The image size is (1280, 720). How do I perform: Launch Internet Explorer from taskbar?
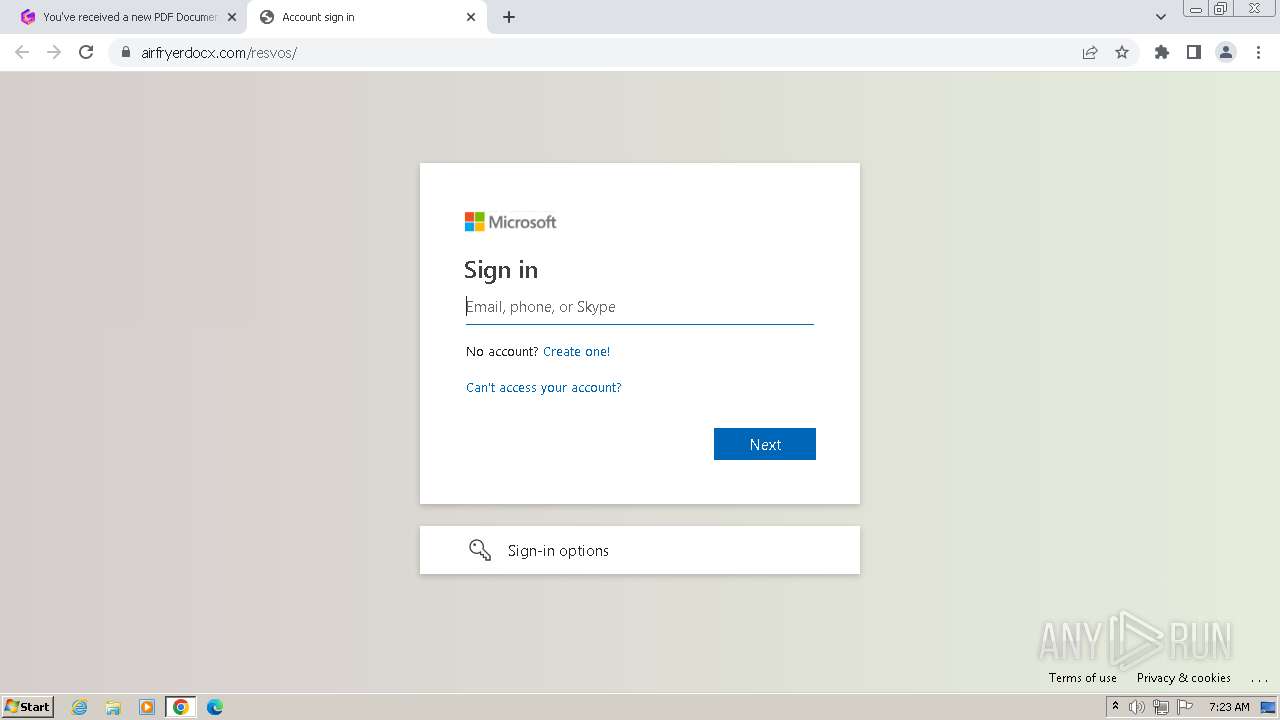[80, 707]
